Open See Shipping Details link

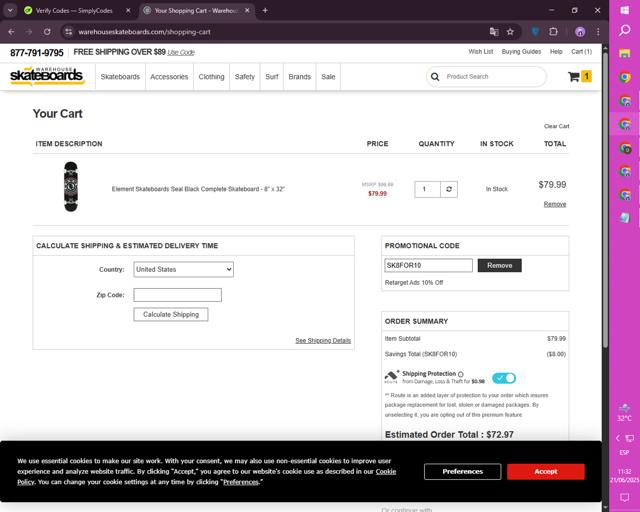(323, 341)
